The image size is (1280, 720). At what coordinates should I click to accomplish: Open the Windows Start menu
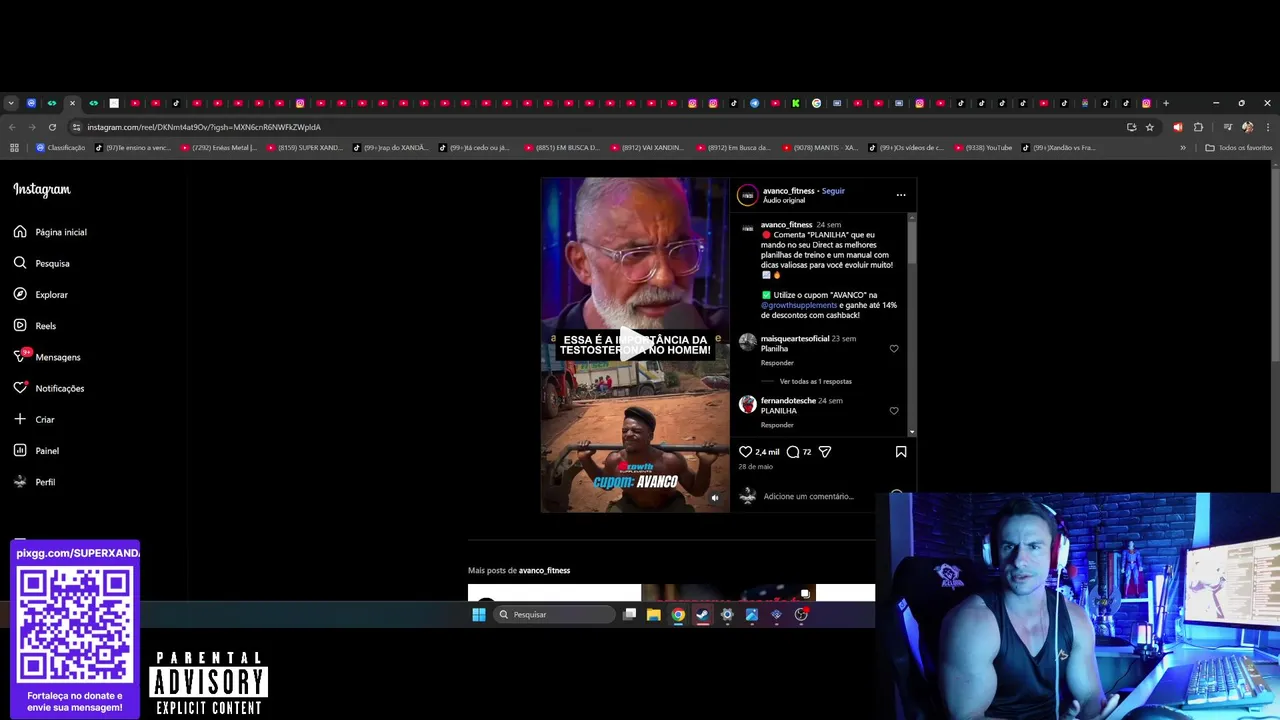478,615
